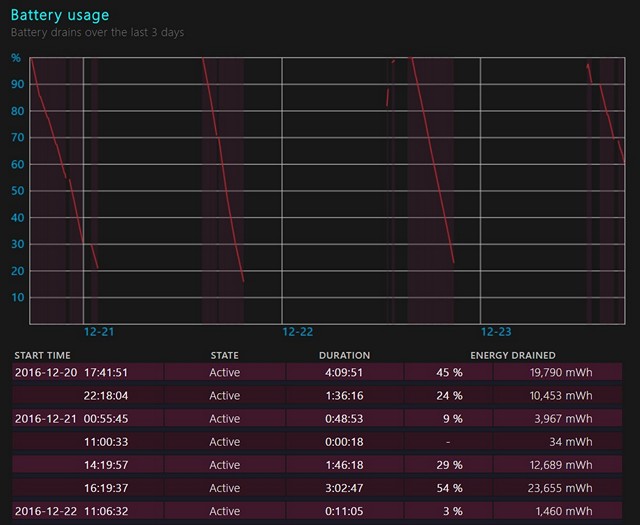Click start time '16:19:37'
640x525 pixels.
(x=106, y=488)
